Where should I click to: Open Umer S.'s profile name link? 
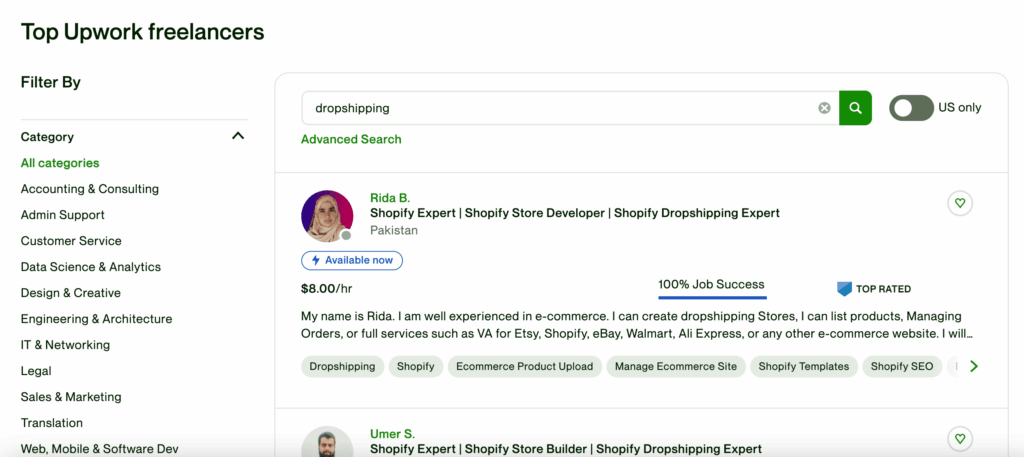point(392,433)
